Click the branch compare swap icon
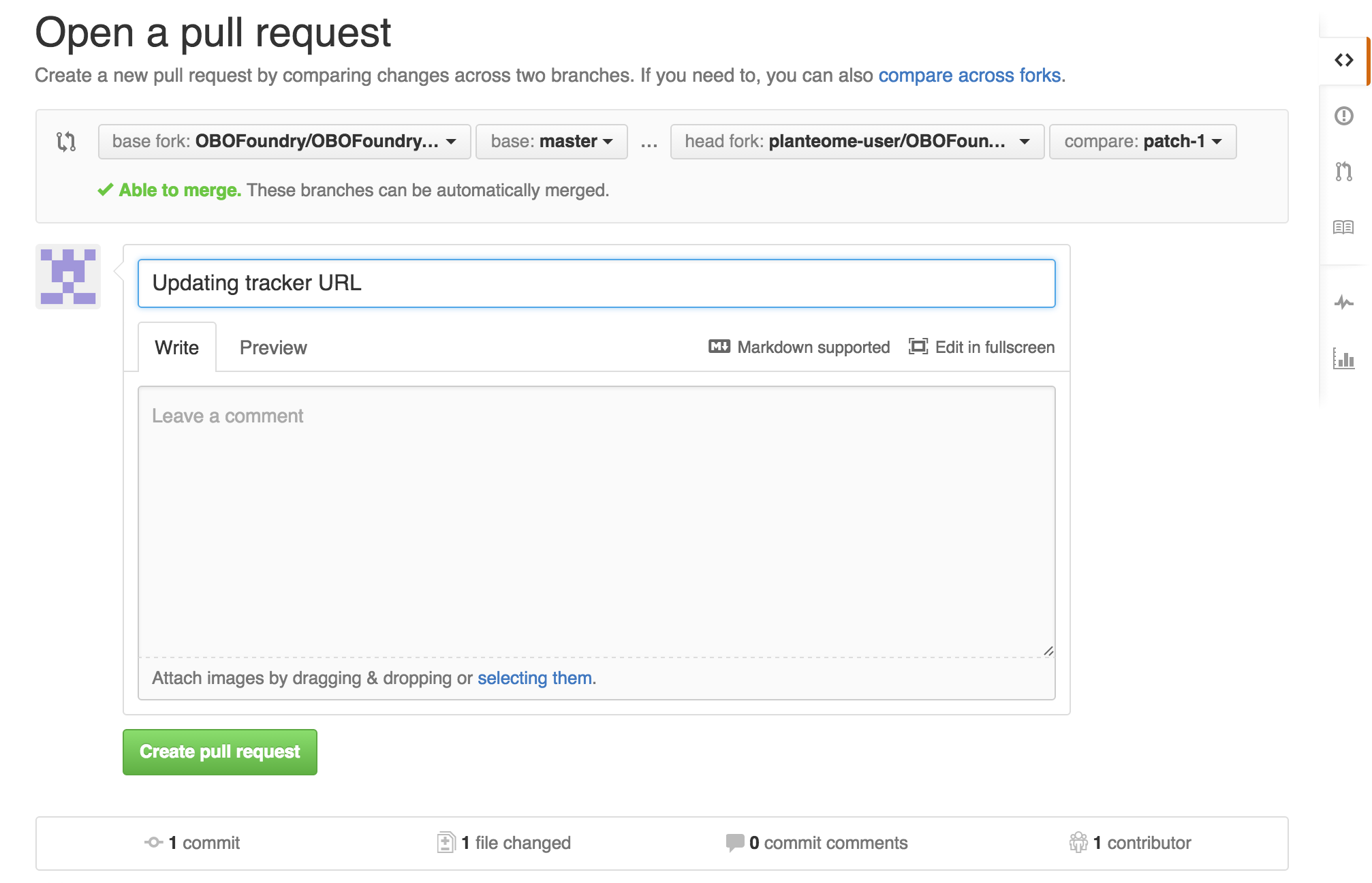 click(66, 142)
